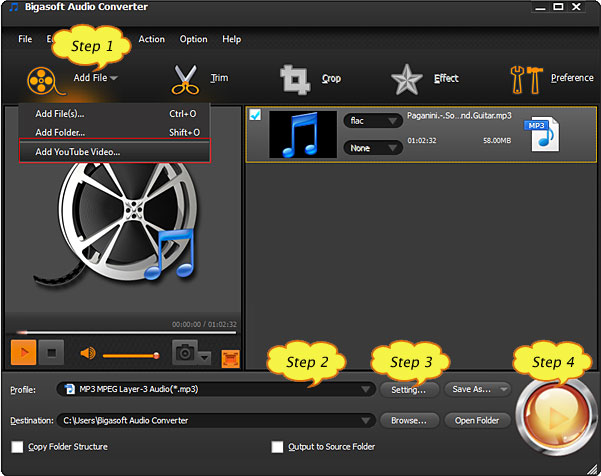Close the Bigasoft Audio Converter window
601x476 pixels.
tap(576, 7)
